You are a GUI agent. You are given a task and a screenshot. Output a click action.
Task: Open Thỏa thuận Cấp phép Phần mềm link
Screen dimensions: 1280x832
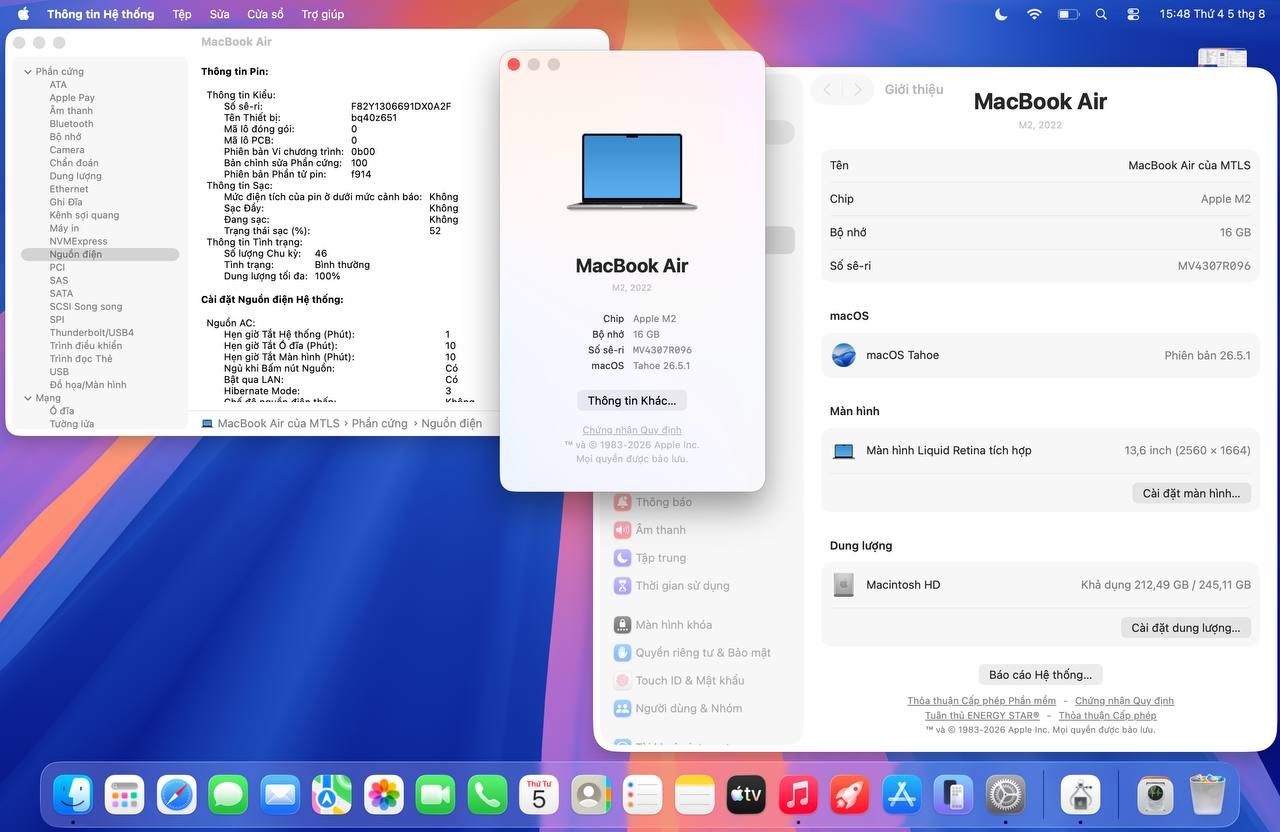[x=981, y=701]
